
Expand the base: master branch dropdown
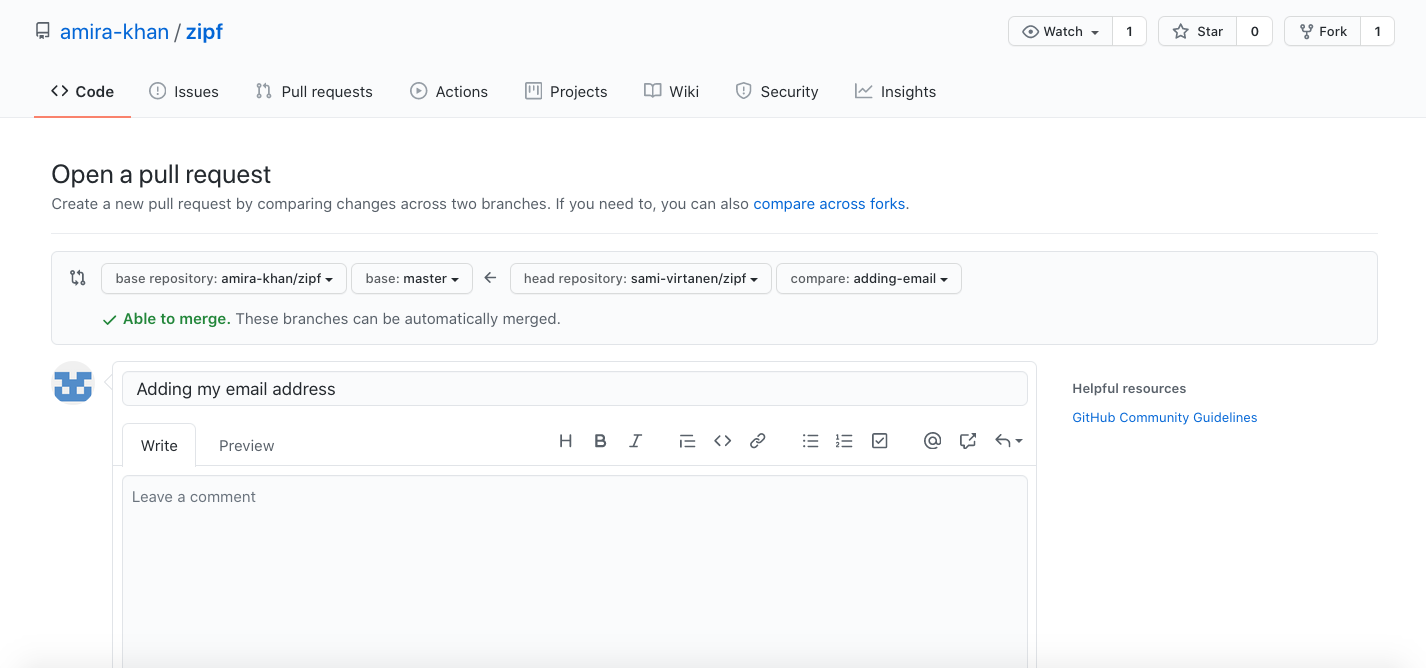pos(412,278)
